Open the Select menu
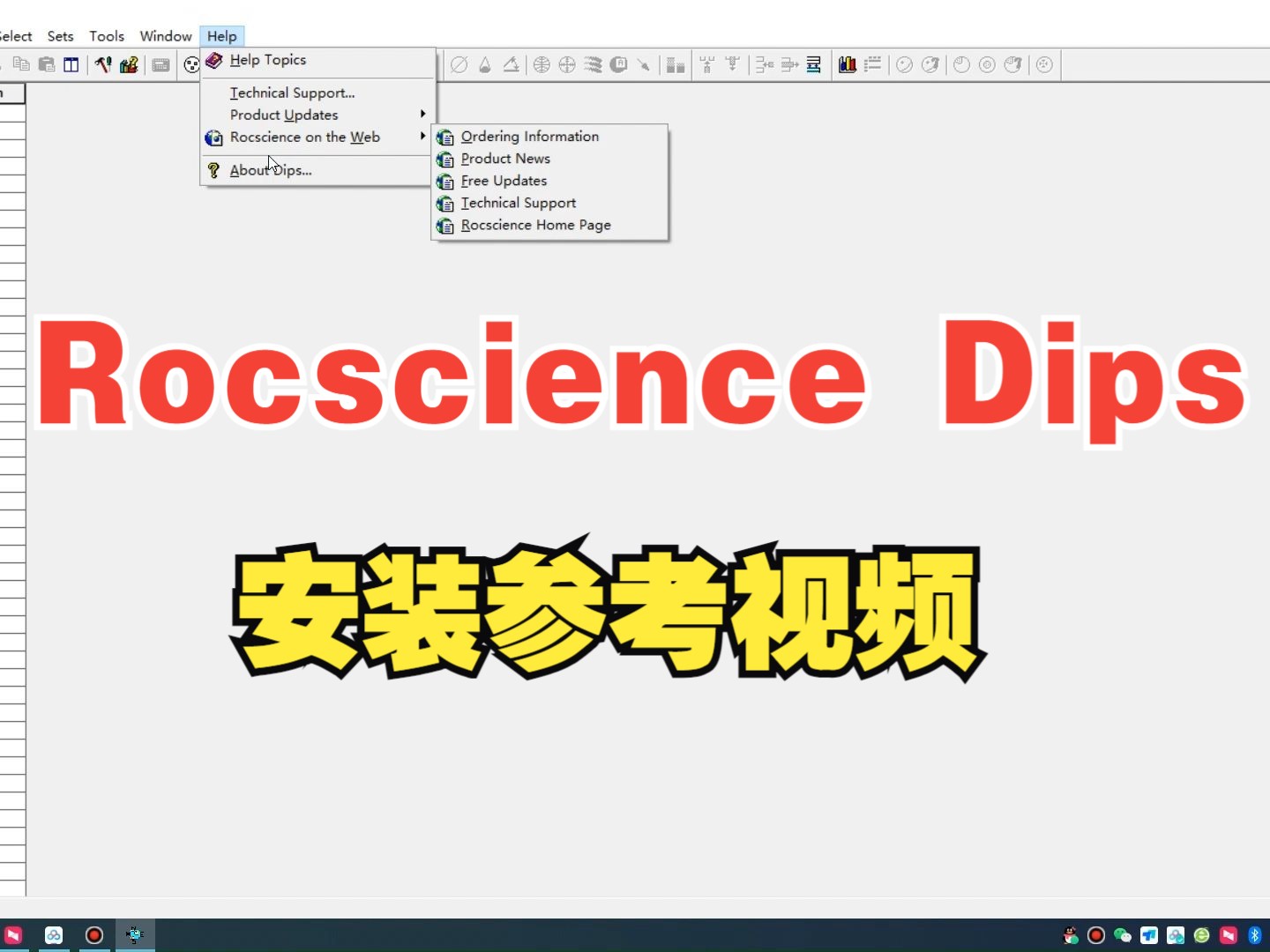Screen dimensions: 1270x952 pos(16,36)
